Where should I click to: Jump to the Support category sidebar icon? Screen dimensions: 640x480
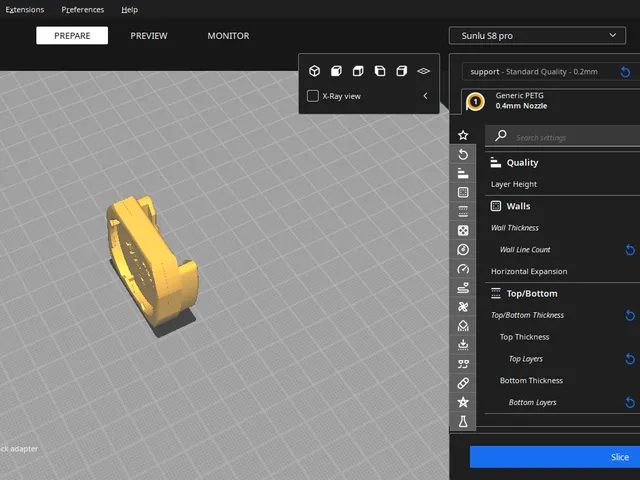click(x=463, y=326)
